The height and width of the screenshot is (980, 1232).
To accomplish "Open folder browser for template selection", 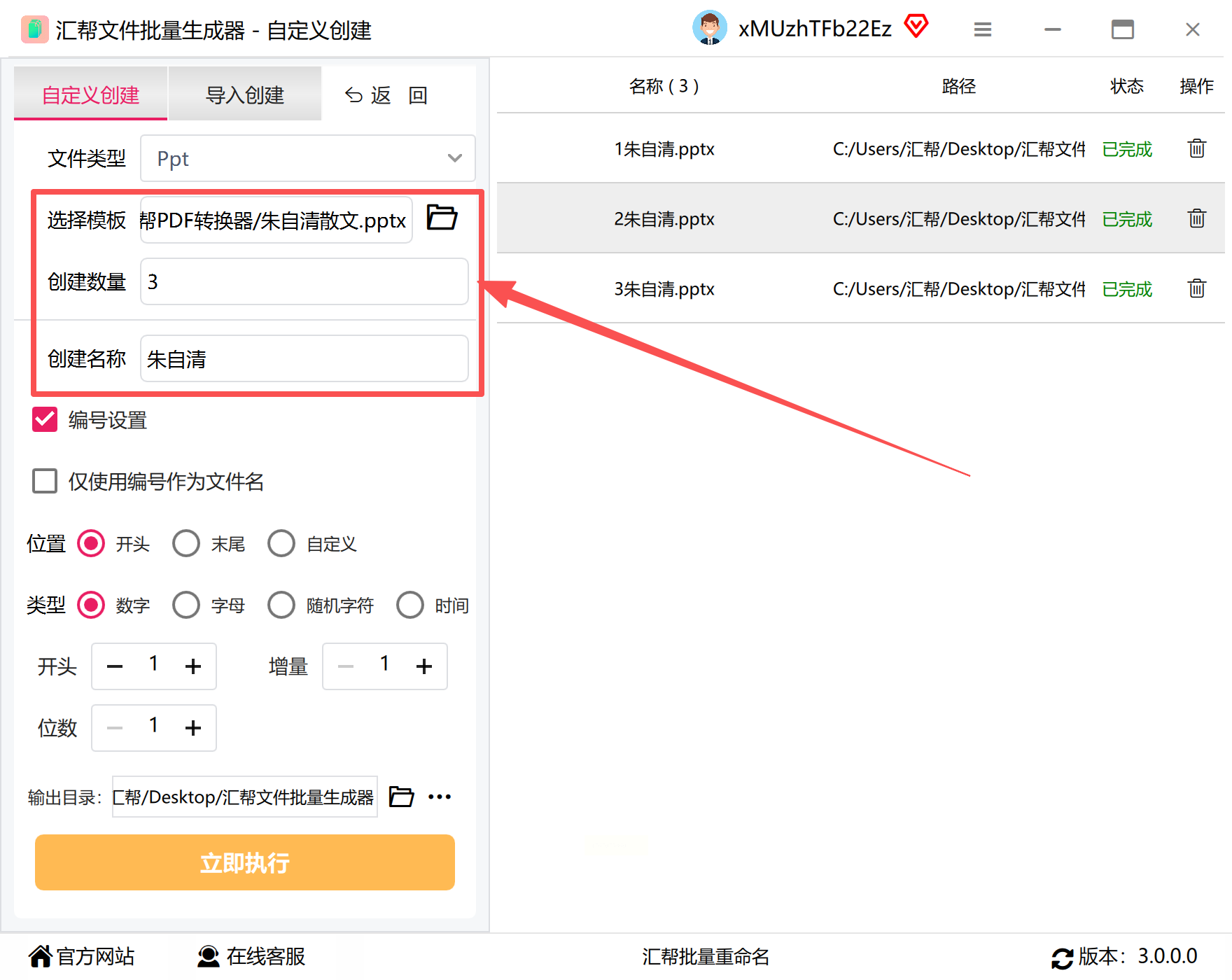I will tap(442, 218).
